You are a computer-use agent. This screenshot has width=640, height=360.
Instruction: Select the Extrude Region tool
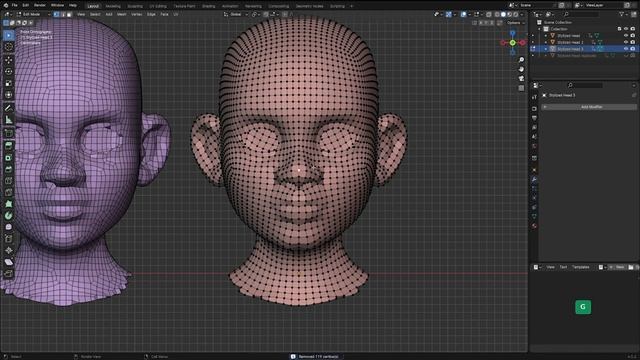tap(9, 146)
